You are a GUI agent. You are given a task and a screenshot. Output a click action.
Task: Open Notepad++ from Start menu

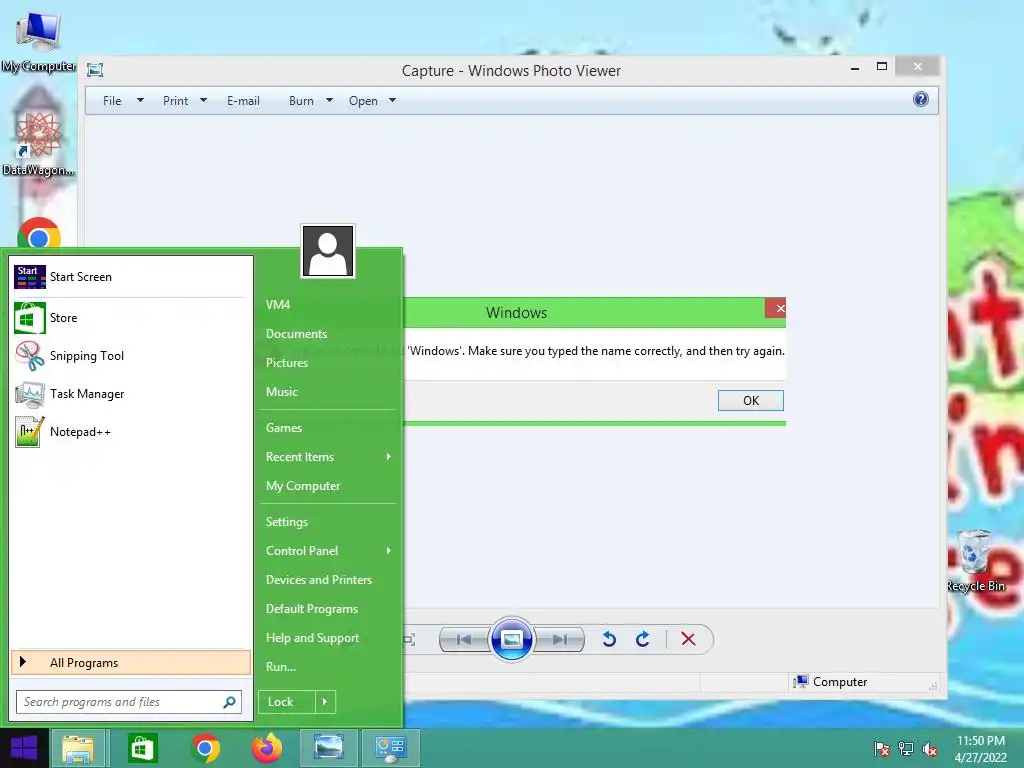coord(129,432)
